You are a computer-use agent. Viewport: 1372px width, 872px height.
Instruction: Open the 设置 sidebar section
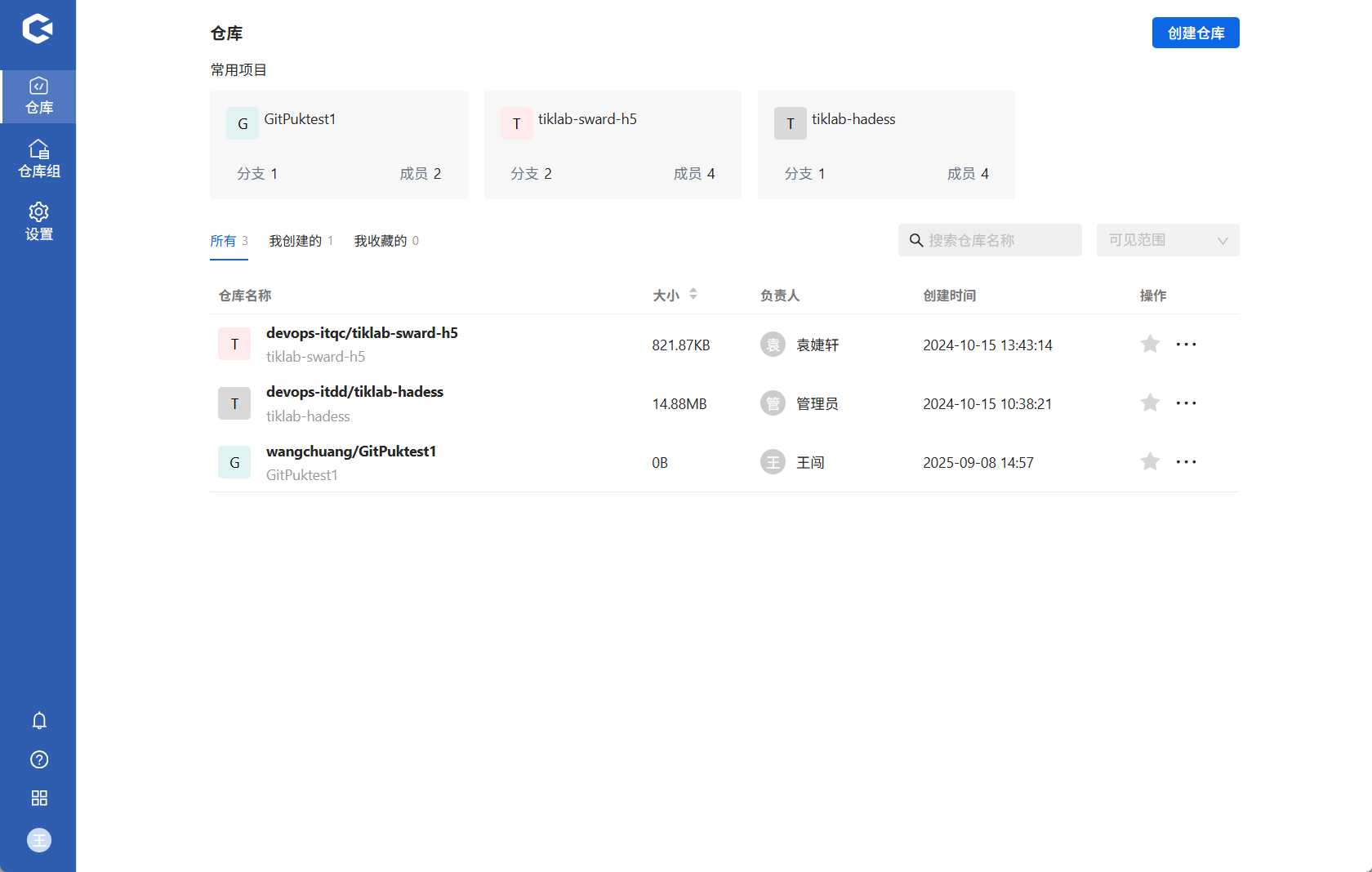point(38,222)
